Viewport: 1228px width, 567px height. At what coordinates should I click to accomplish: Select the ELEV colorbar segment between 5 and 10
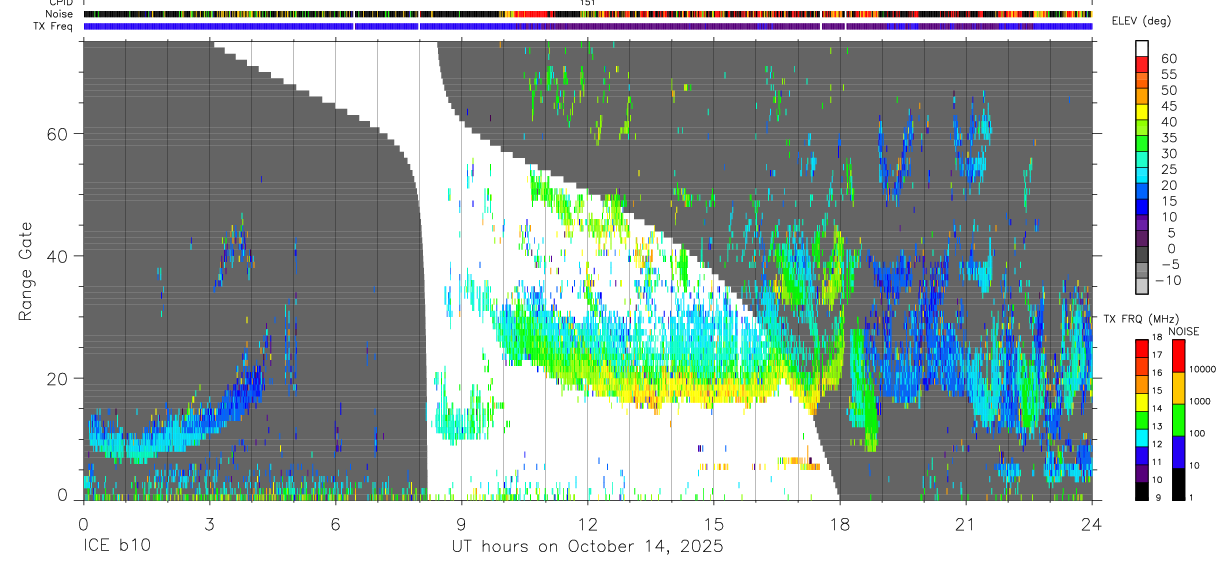1142,223
